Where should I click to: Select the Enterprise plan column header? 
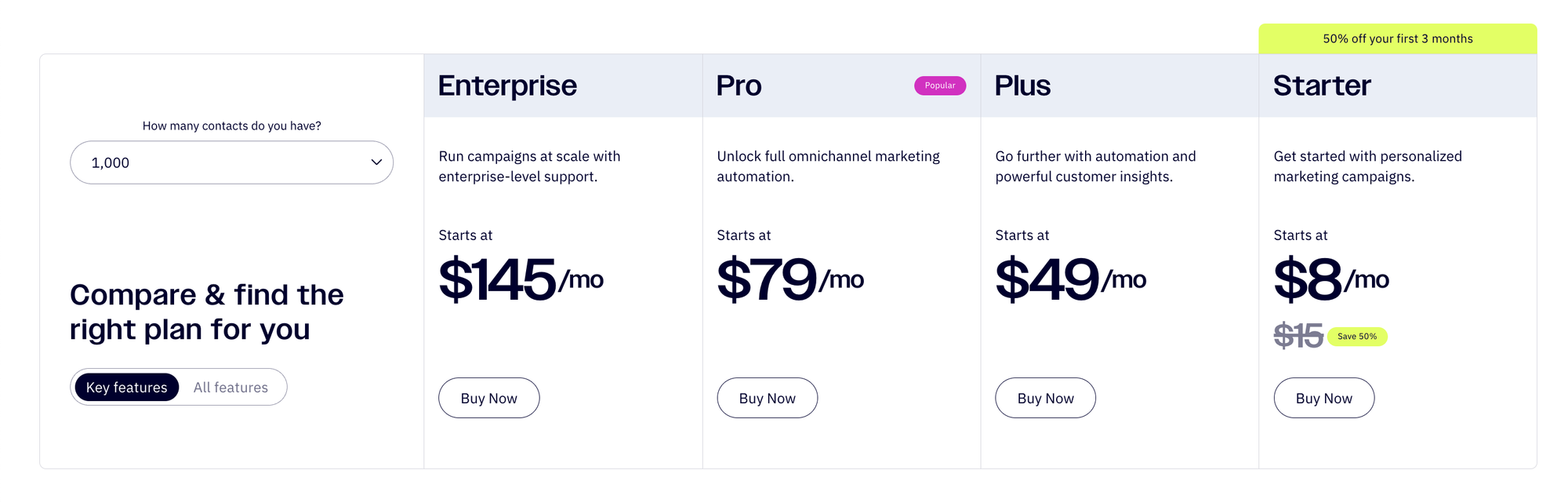tap(507, 85)
